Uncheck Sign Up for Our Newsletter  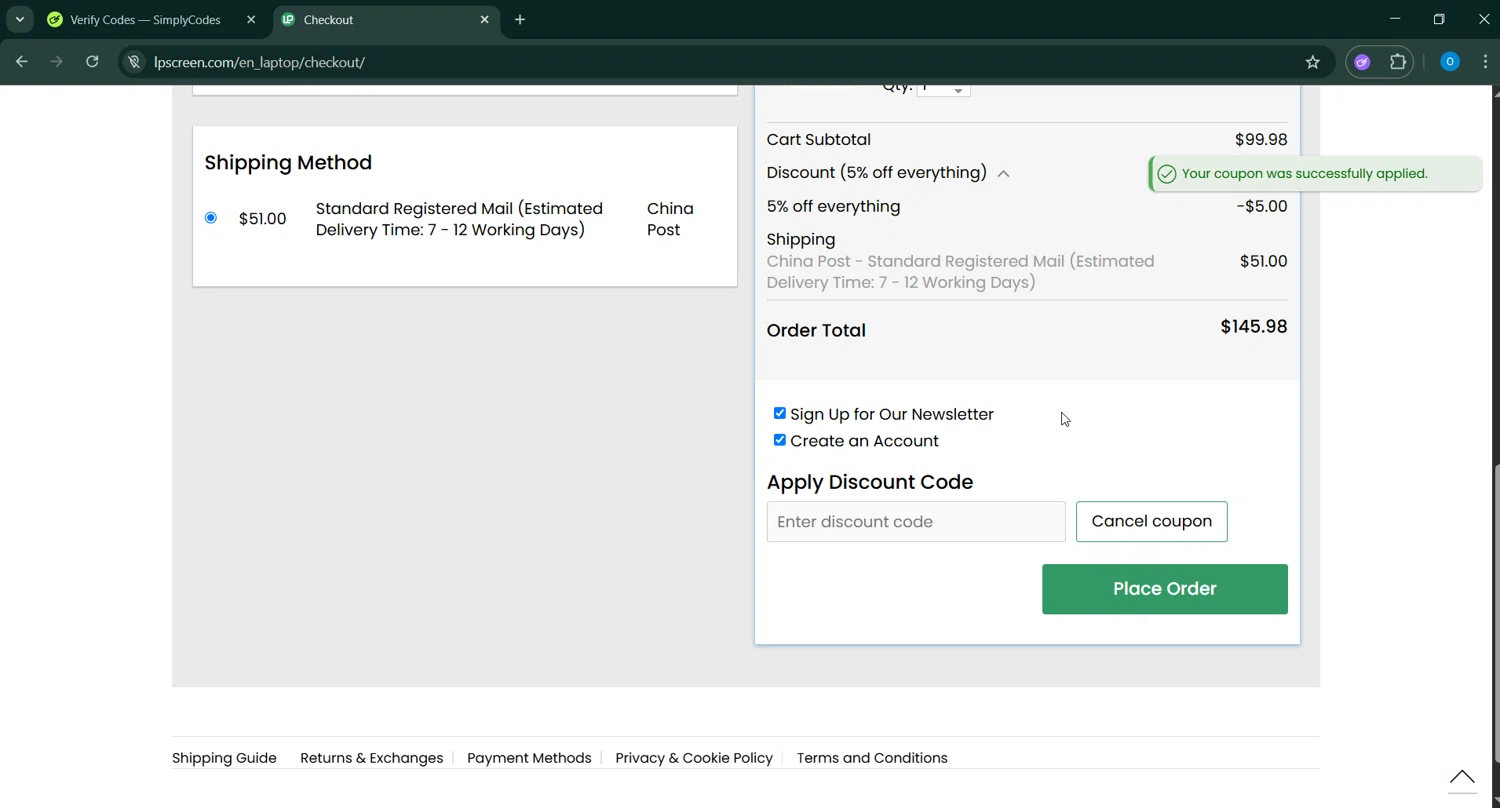point(780,413)
